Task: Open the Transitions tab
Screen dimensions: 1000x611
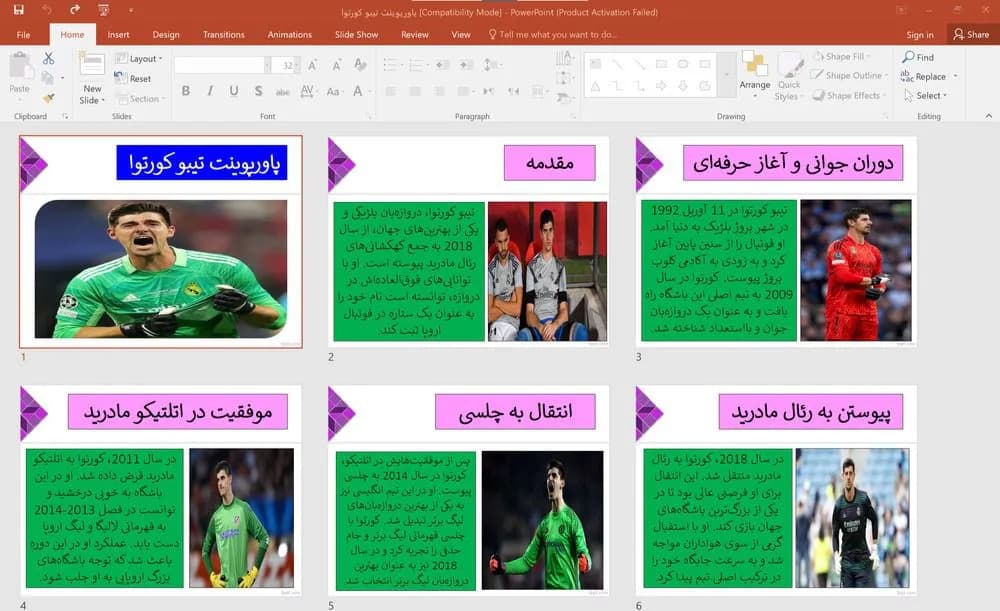Action: (223, 34)
